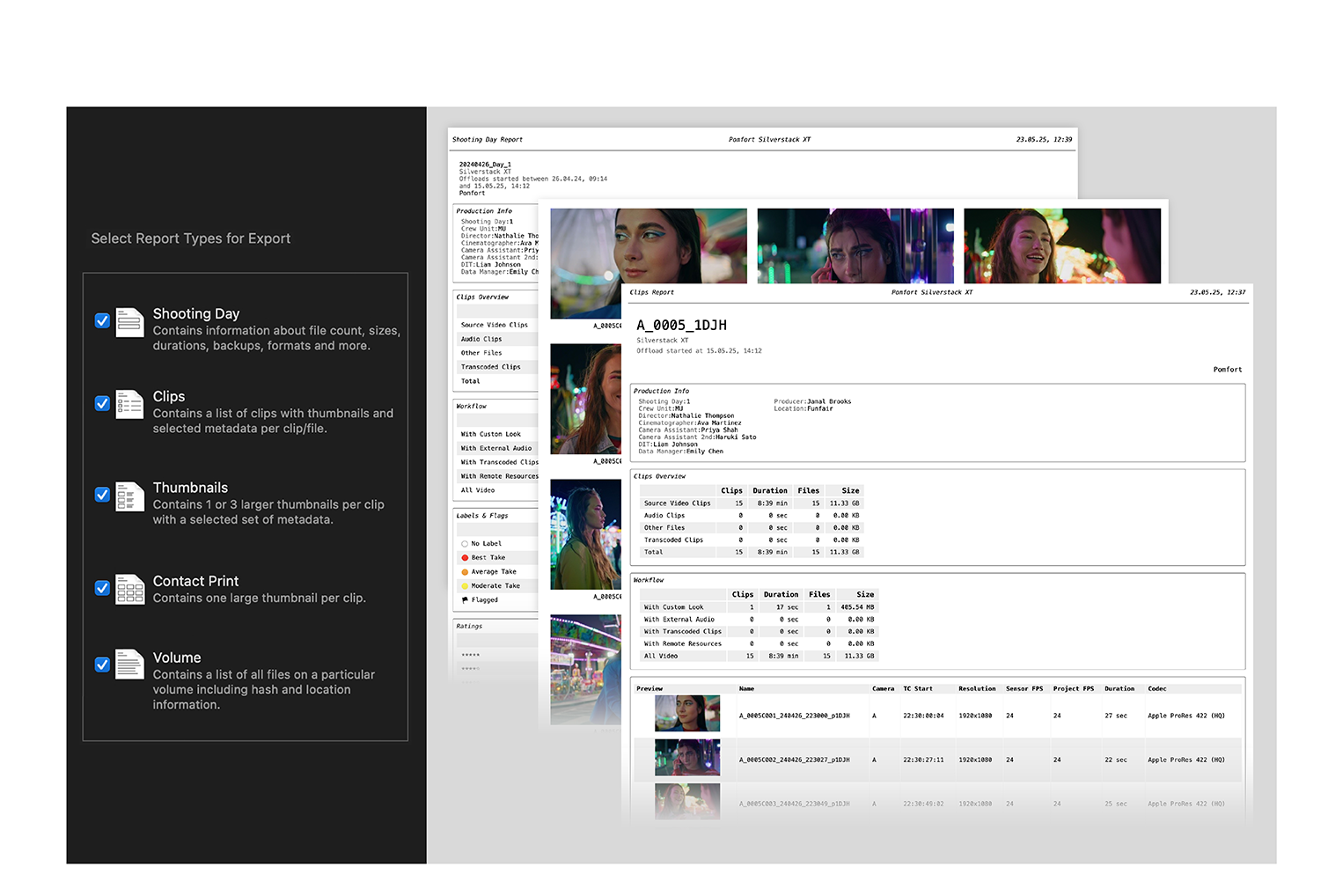Click the second clip preview thumbnail in table
Screen dimensions: 1343x896
686,758
